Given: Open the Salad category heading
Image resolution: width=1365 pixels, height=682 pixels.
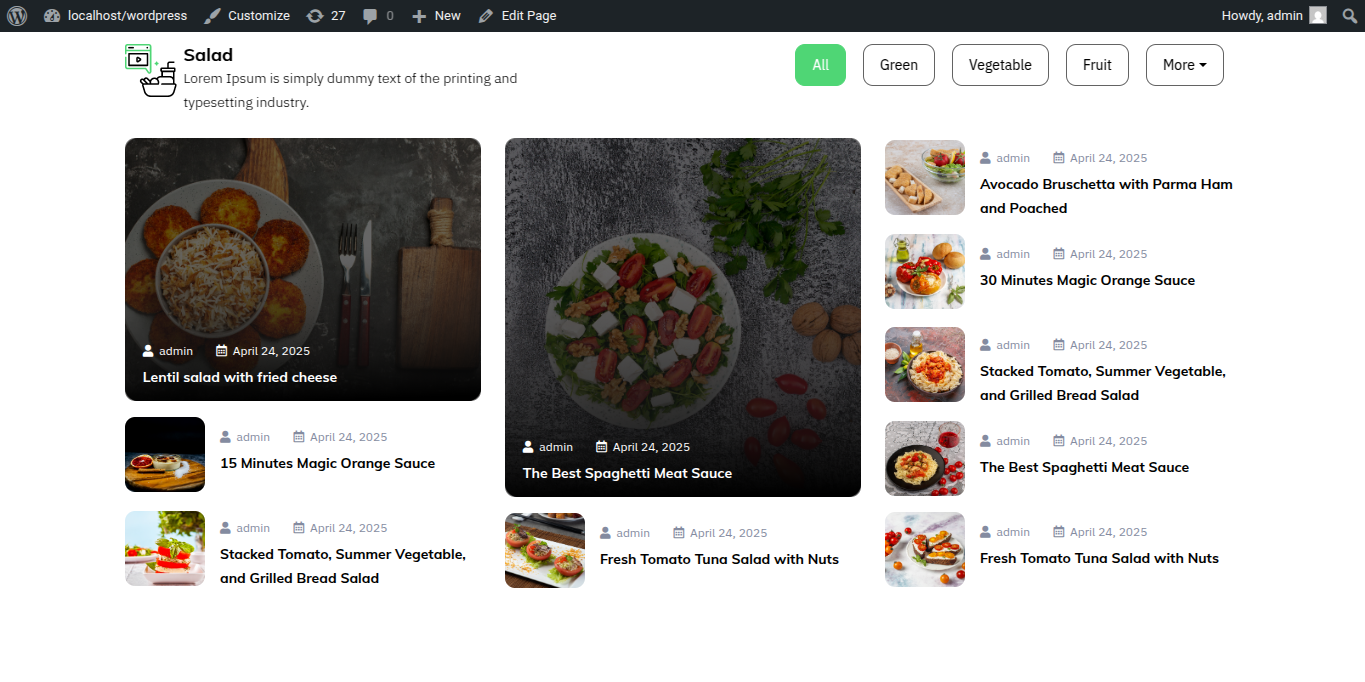Looking at the screenshot, I should tap(208, 55).
